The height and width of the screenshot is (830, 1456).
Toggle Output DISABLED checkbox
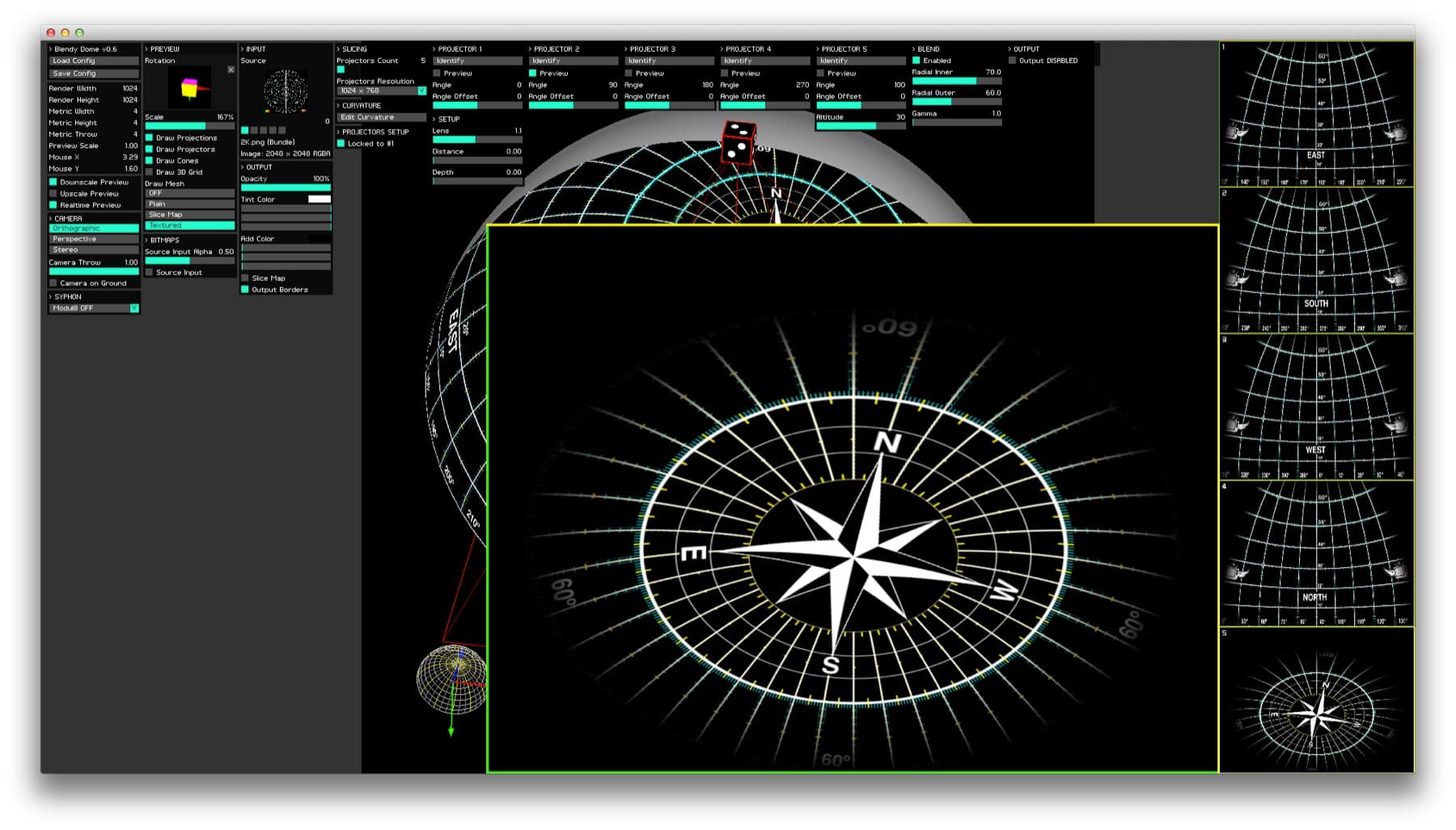1012,60
